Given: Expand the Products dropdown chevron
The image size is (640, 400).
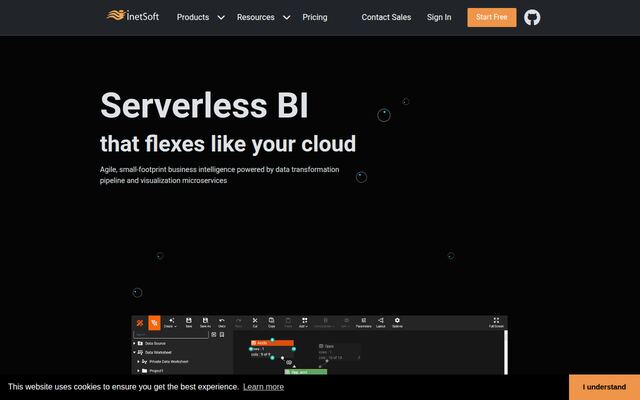Looking at the screenshot, I should point(221,18).
